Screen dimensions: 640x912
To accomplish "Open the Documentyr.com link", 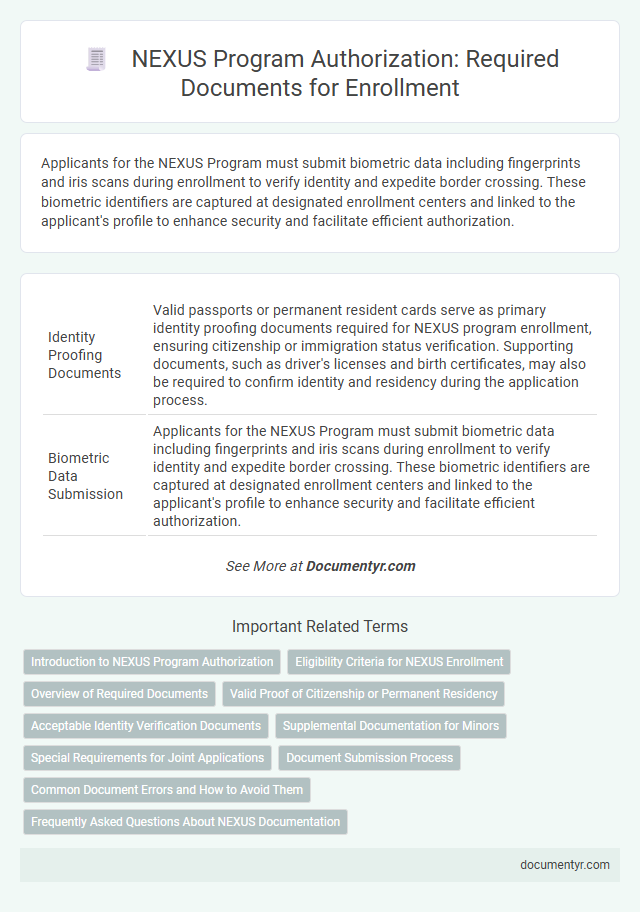I will point(360,566).
